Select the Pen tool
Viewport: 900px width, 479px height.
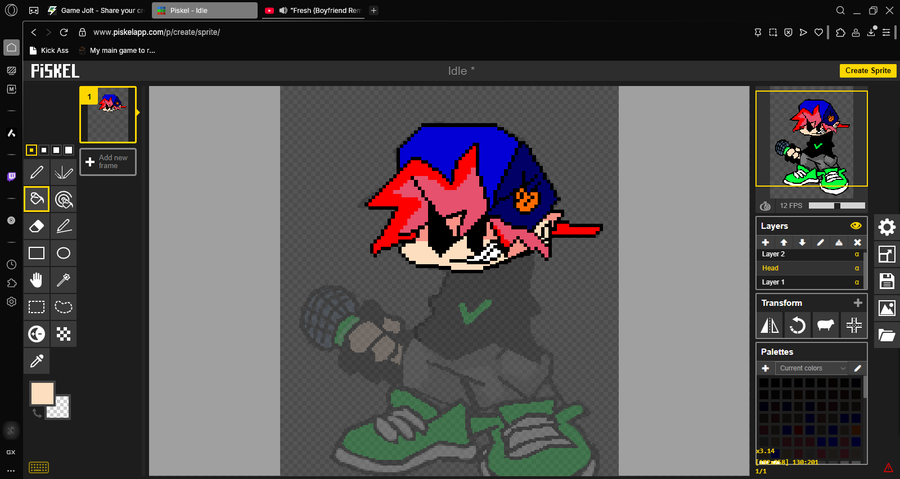[x=37, y=172]
